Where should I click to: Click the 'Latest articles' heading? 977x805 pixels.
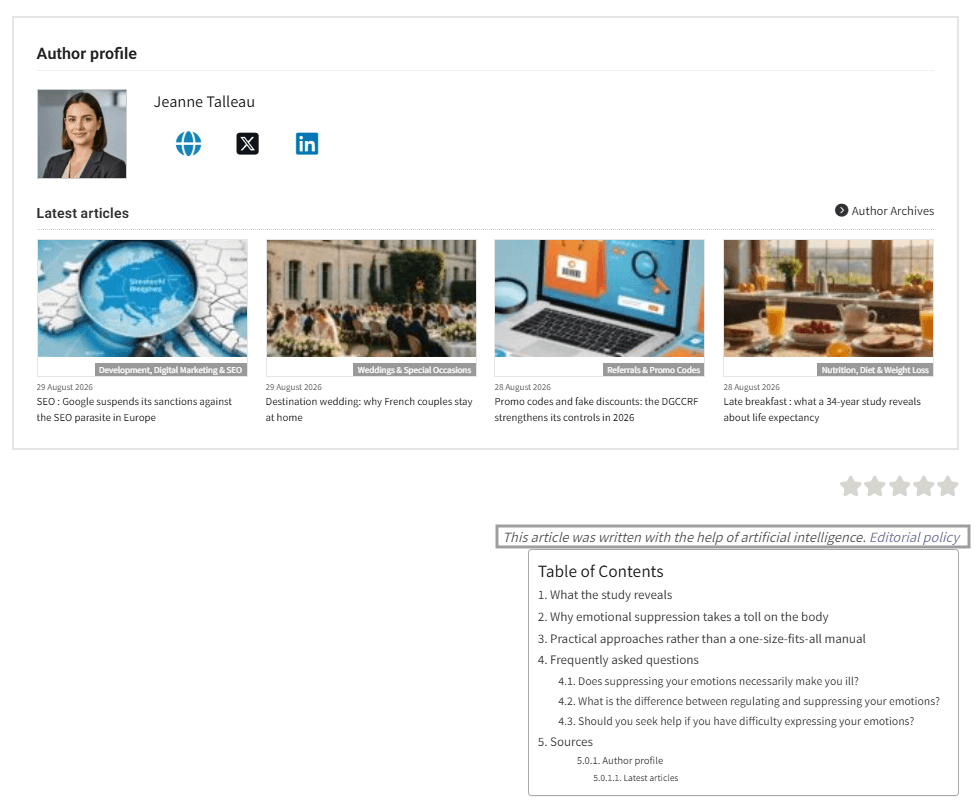click(x=83, y=213)
